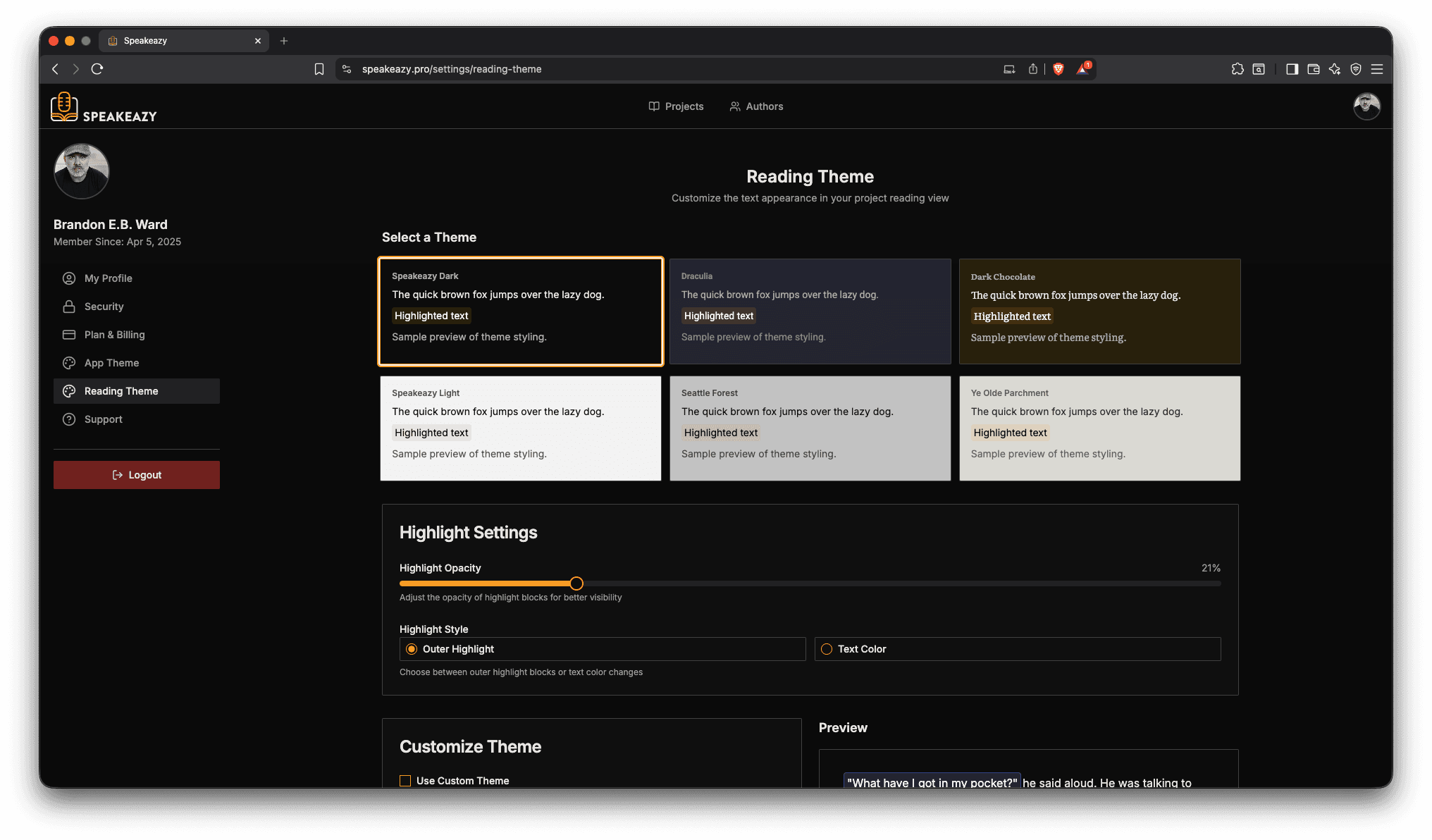Open a new browser tab with the plus button
Screen dimensions: 1432x840
pyautogui.click(x=284, y=40)
